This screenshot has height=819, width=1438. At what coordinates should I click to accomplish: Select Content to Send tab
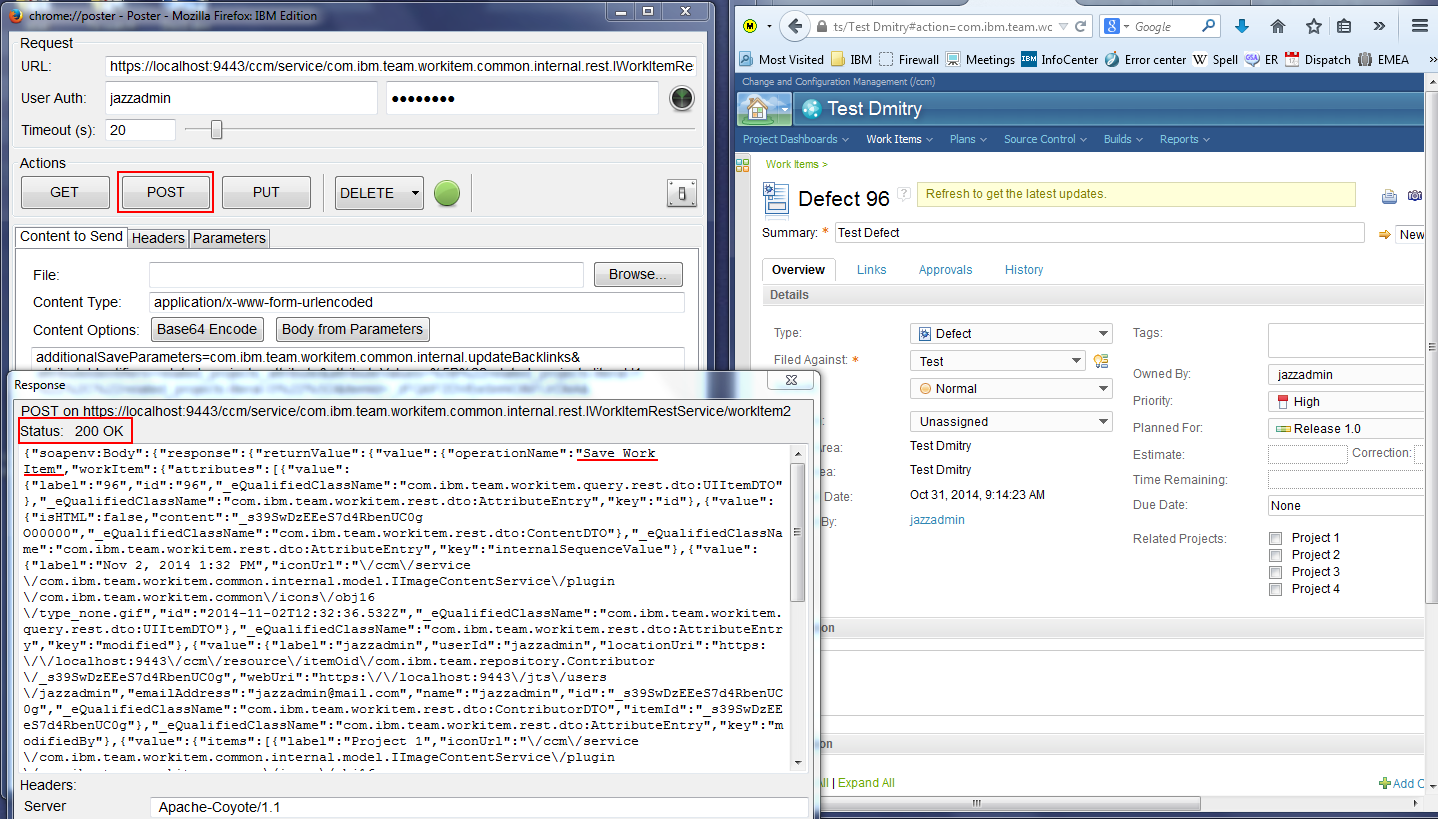[71, 237]
